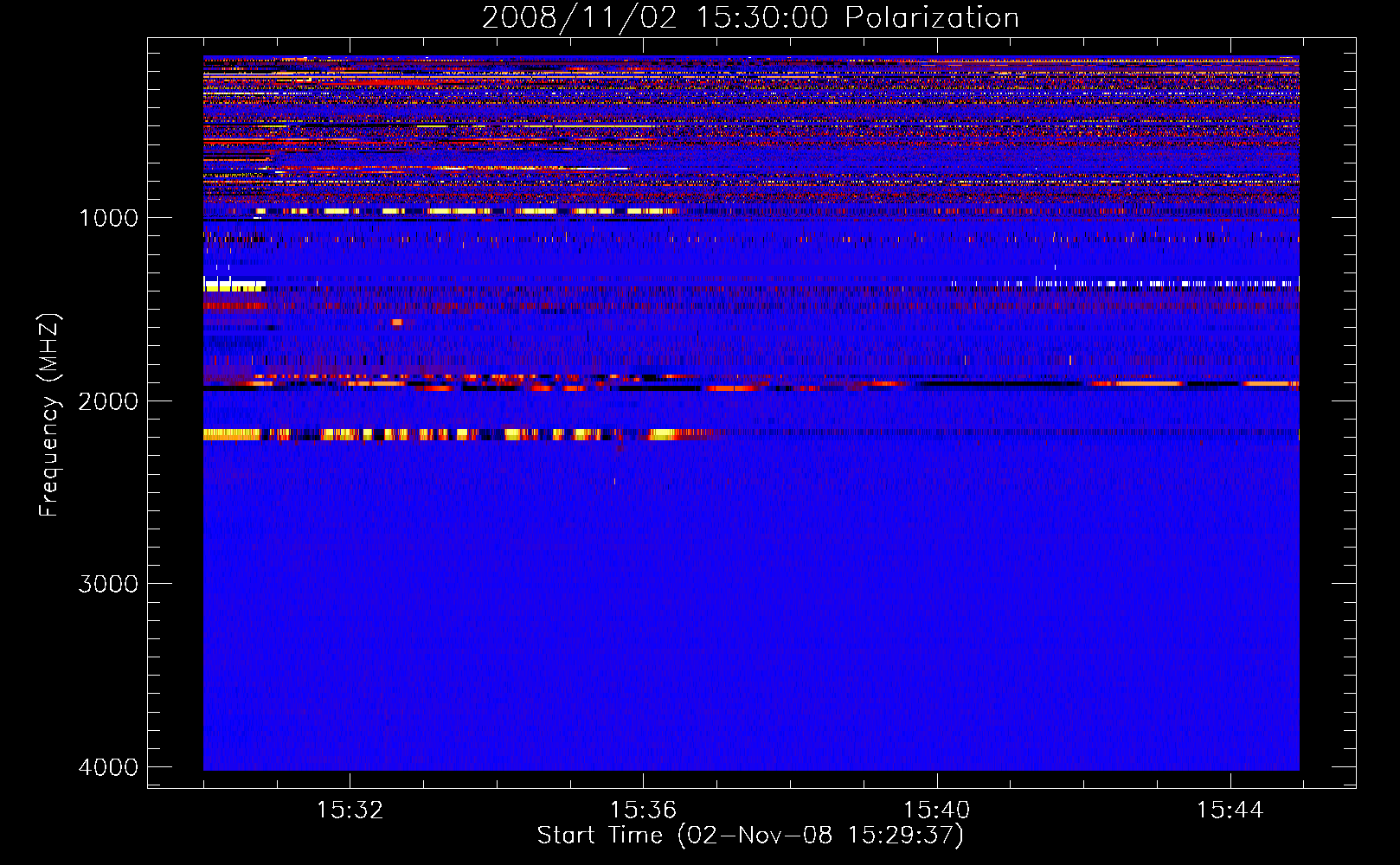The width and height of the screenshot is (1400, 865).
Task: Click the 15:40 time tick label
Action: point(936,811)
